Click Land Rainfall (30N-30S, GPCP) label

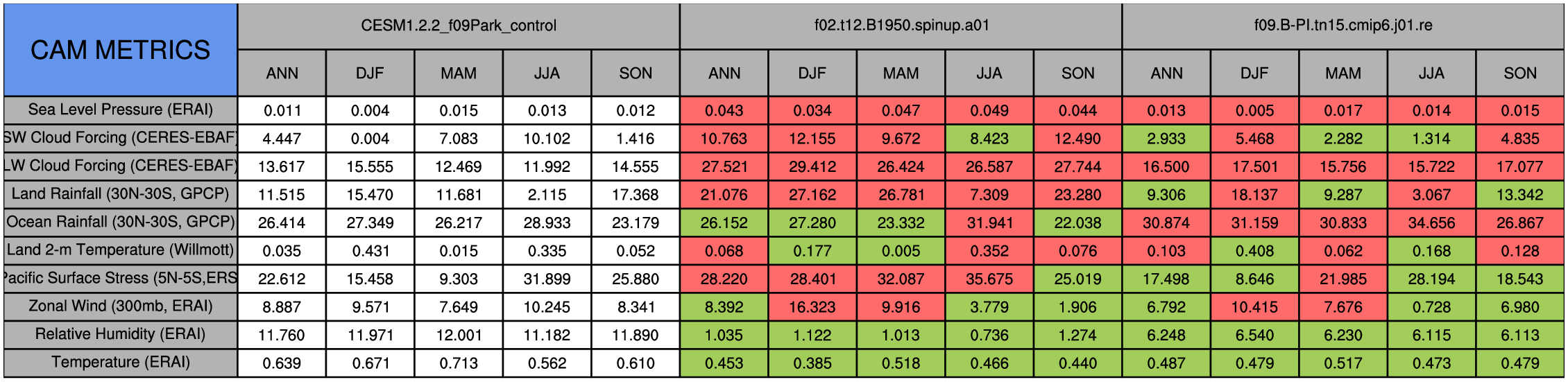coord(120,194)
